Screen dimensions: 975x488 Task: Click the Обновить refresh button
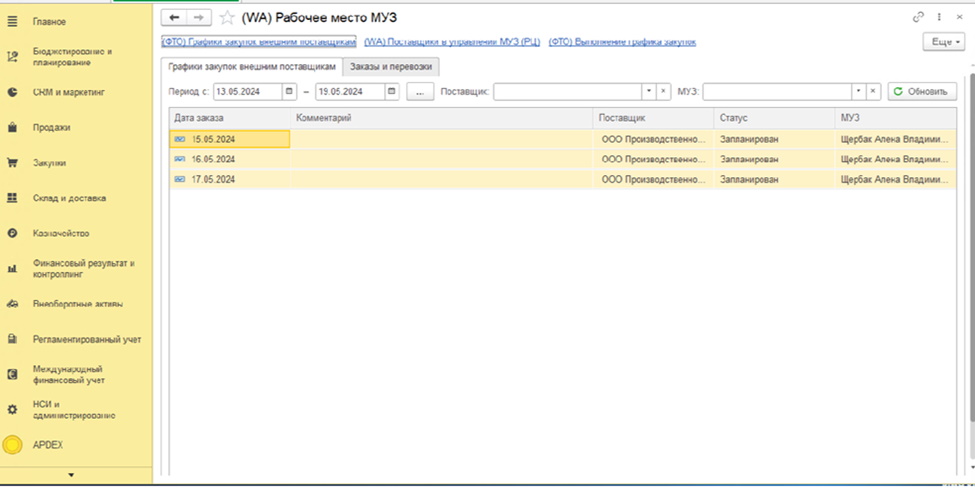921,91
